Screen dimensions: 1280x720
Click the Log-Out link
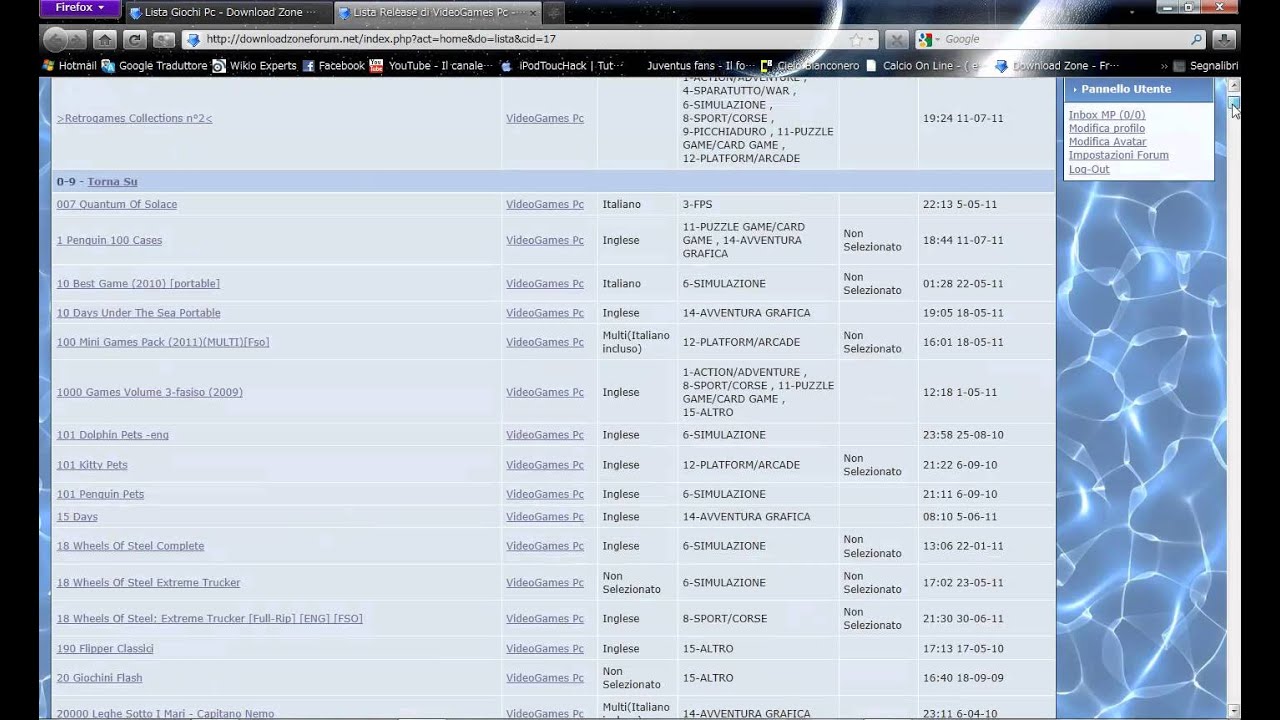(x=1089, y=169)
